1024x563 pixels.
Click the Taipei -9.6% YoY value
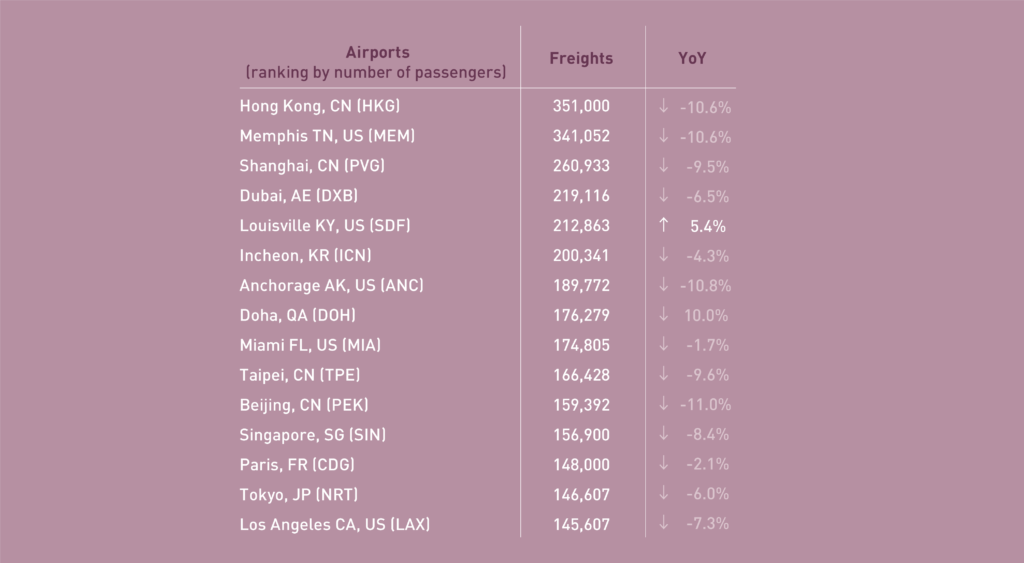click(708, 375)
